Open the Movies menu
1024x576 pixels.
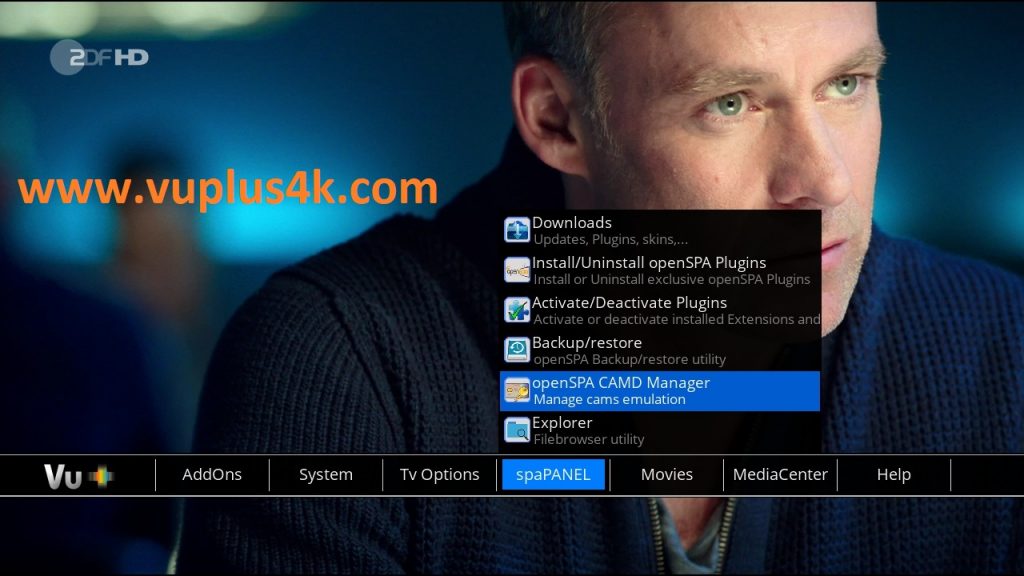667,475
